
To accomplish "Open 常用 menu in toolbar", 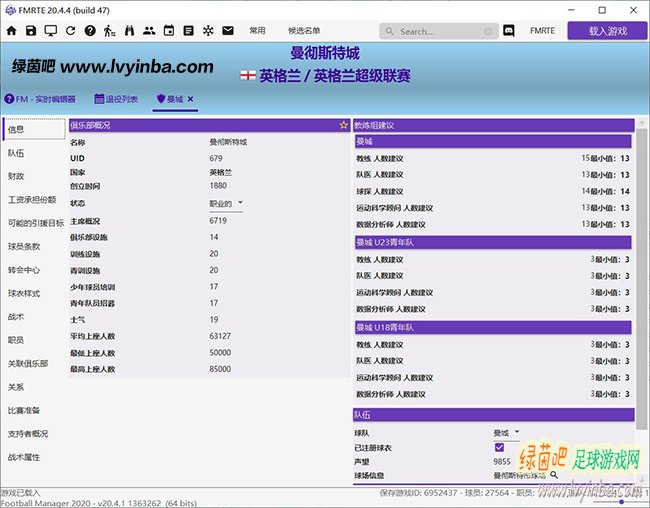I will pyautogui.click(x=257, y=31).
